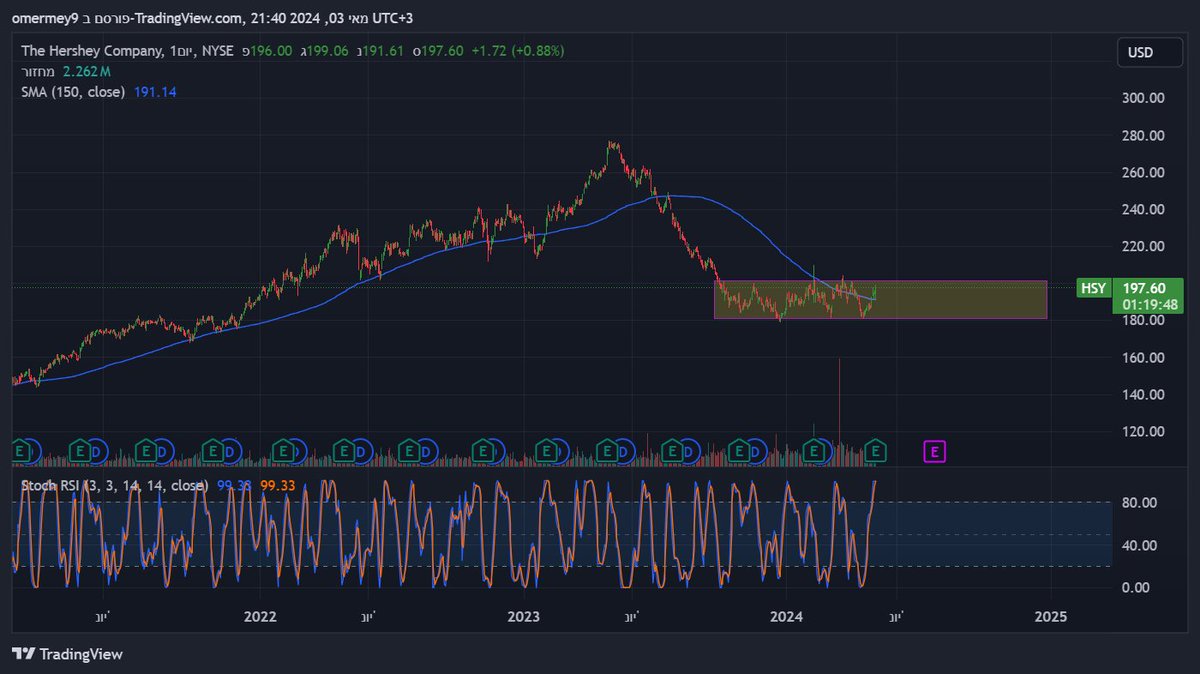Click the 2025 label on time axis
1200x674 pixels.
click(x=1050, y=617)
